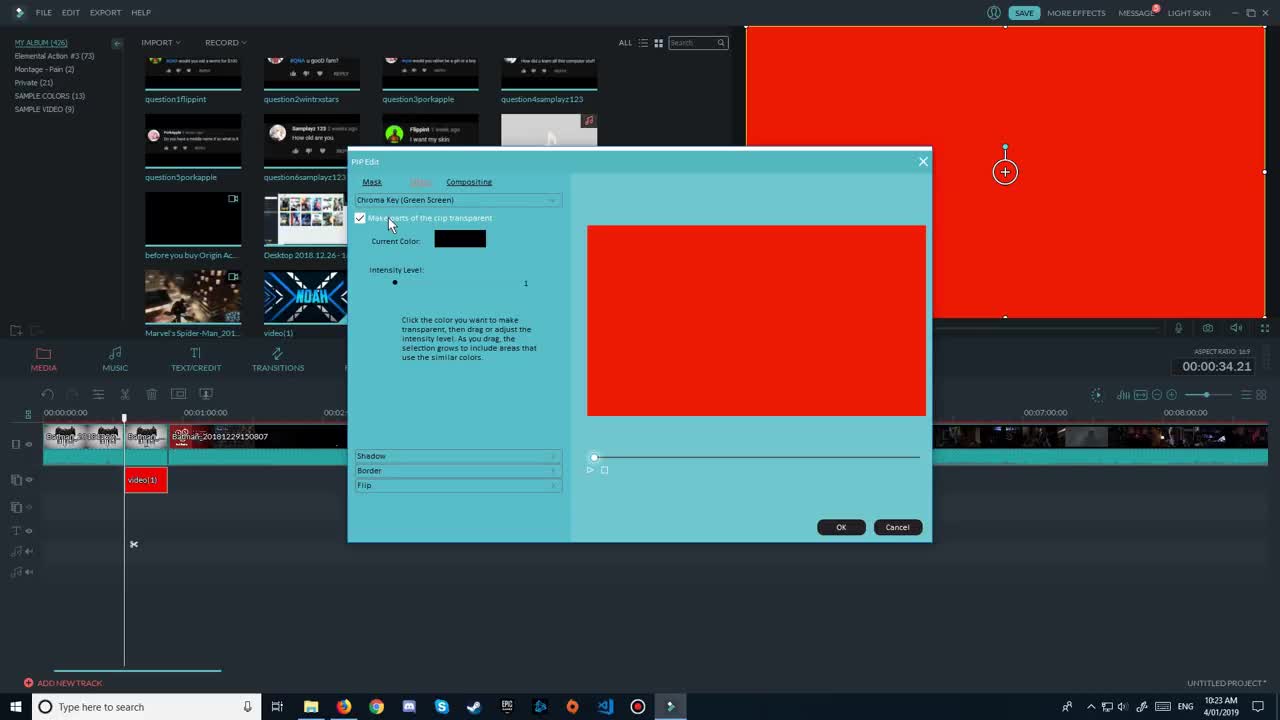
Task: Expand the Shadow section
Action: point(457,456)
